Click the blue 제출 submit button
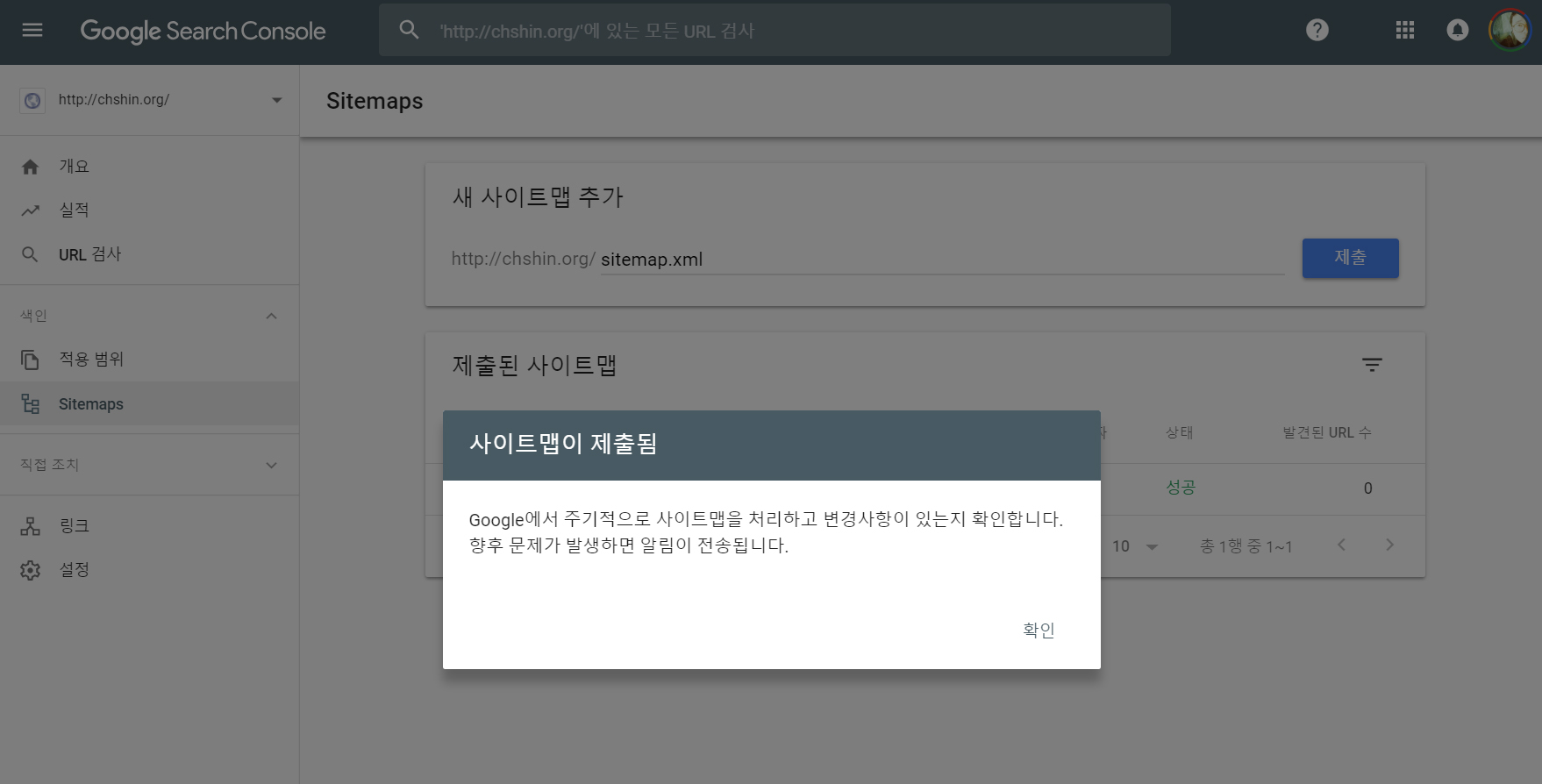 pos(1350,258)
